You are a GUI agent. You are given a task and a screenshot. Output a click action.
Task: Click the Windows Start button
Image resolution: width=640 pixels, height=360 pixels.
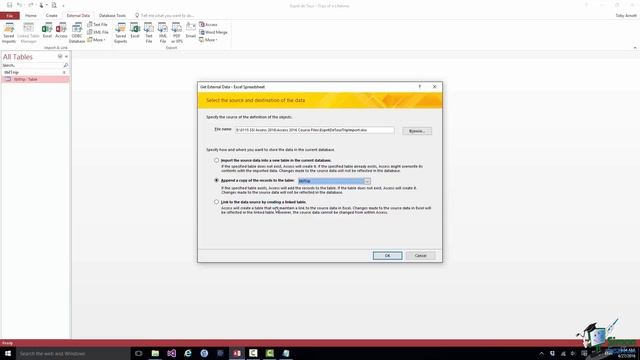(8, 353)
